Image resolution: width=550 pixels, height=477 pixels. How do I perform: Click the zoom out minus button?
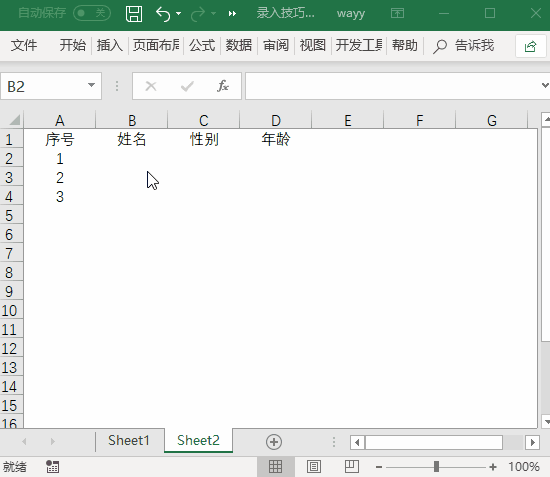coord(379,467)
